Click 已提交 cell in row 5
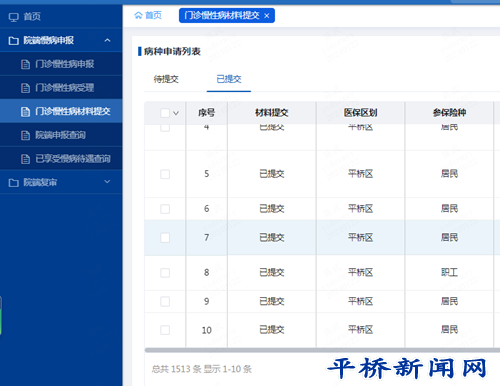The height and width of the screenshot is (386, 500). tap(272, 174)
